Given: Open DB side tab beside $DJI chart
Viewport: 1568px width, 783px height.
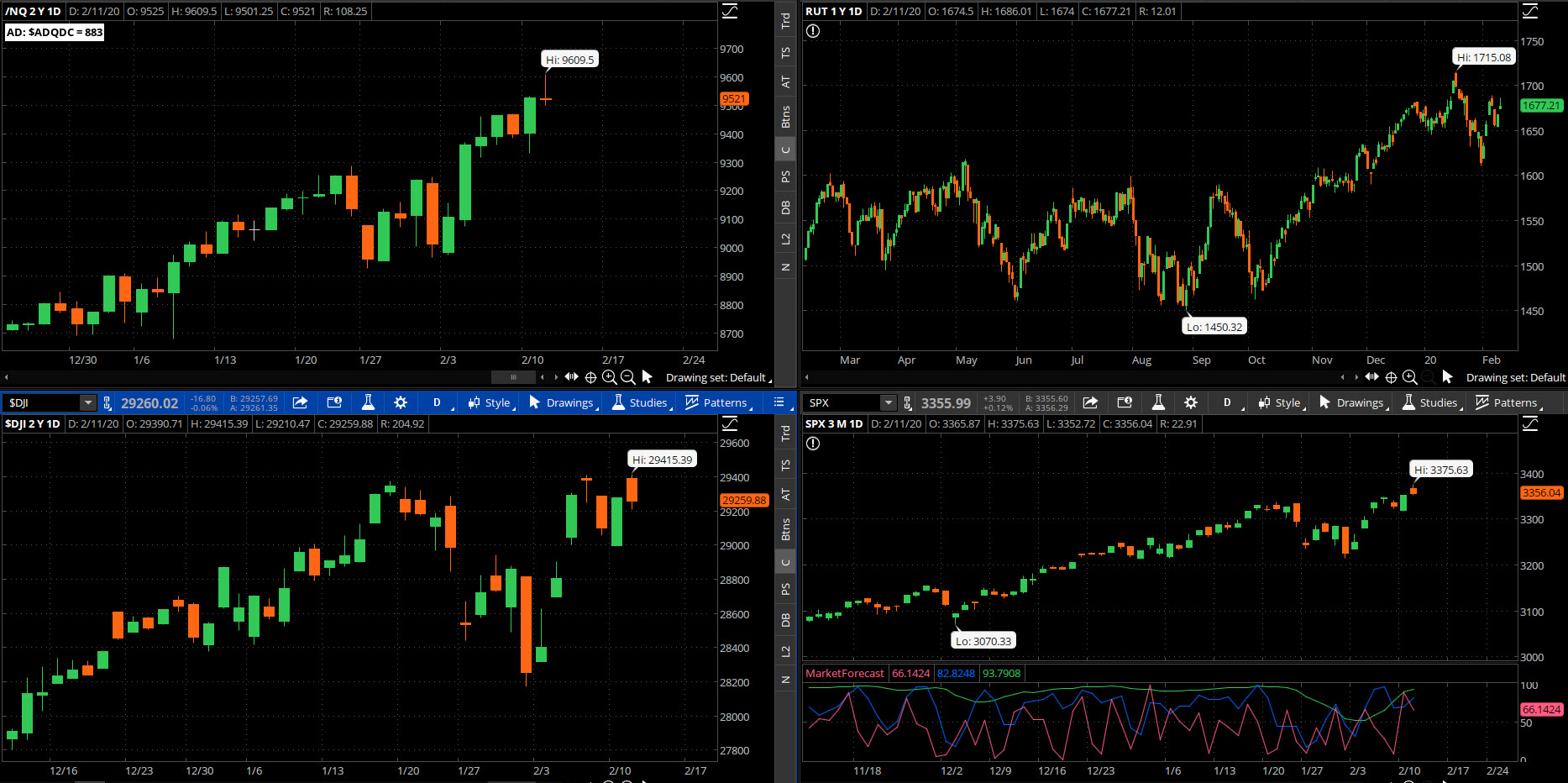Looking at the screenshot, I should pyautogui.click(x=785, y=620).
